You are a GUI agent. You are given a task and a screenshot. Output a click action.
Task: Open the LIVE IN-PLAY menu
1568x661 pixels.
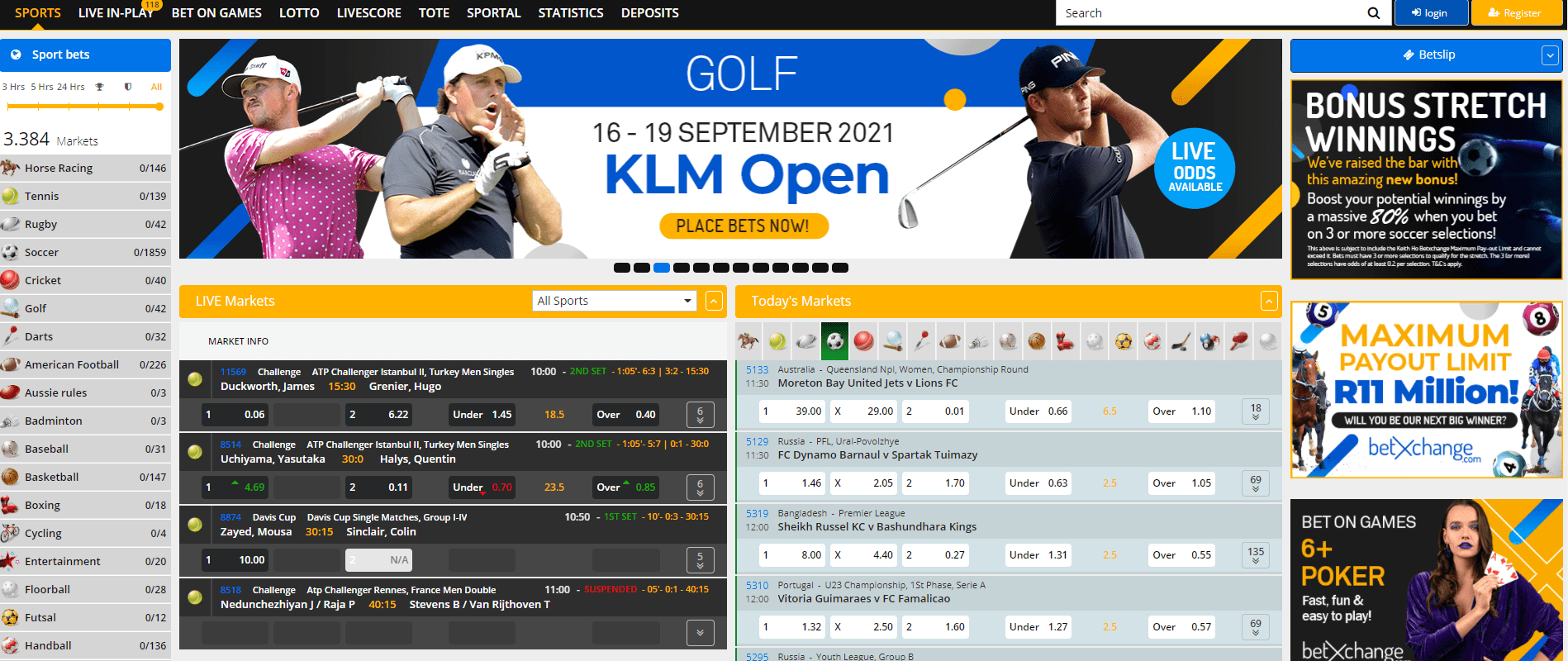tap(116, 13)
